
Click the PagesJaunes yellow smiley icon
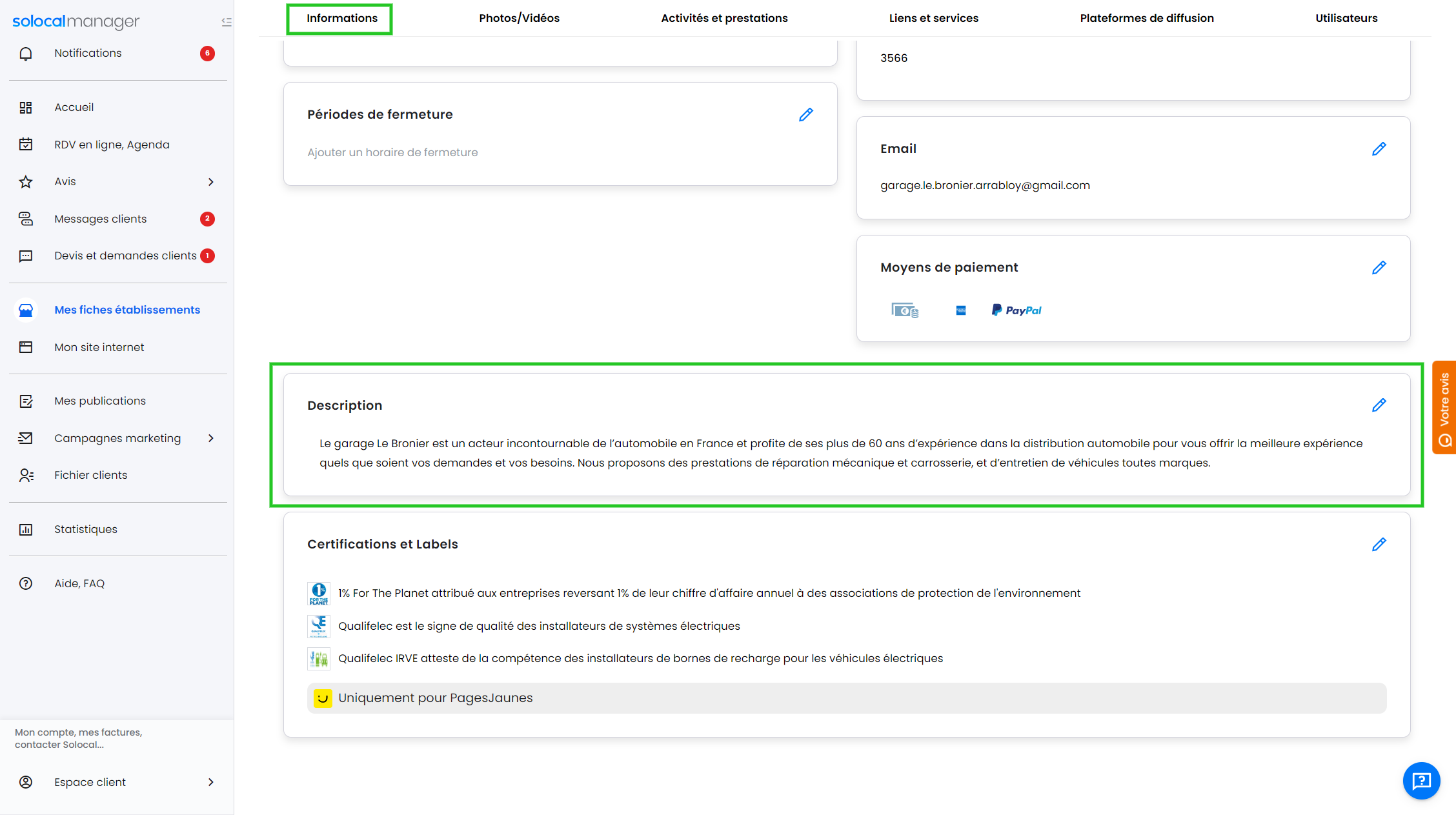point(323,698)
